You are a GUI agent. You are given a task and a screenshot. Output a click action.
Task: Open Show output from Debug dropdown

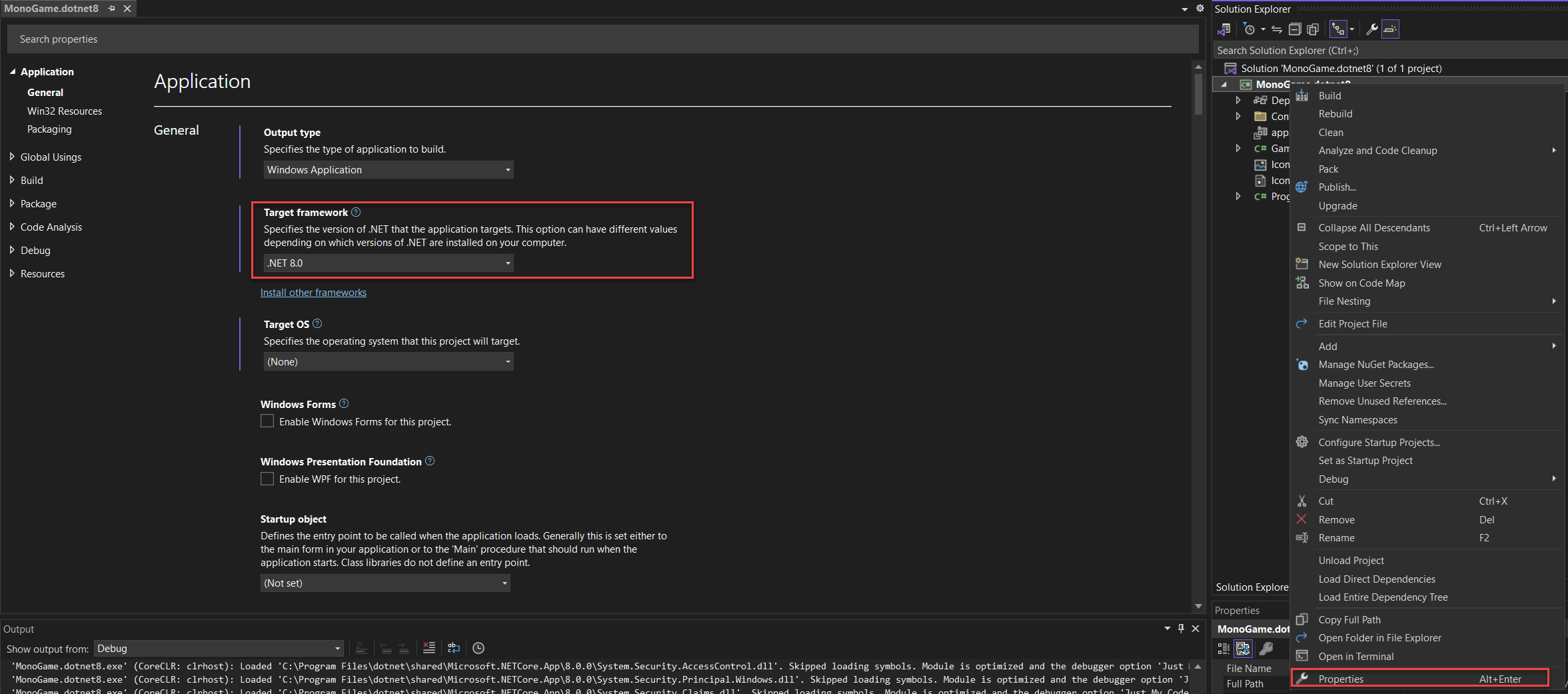[219, 649]
